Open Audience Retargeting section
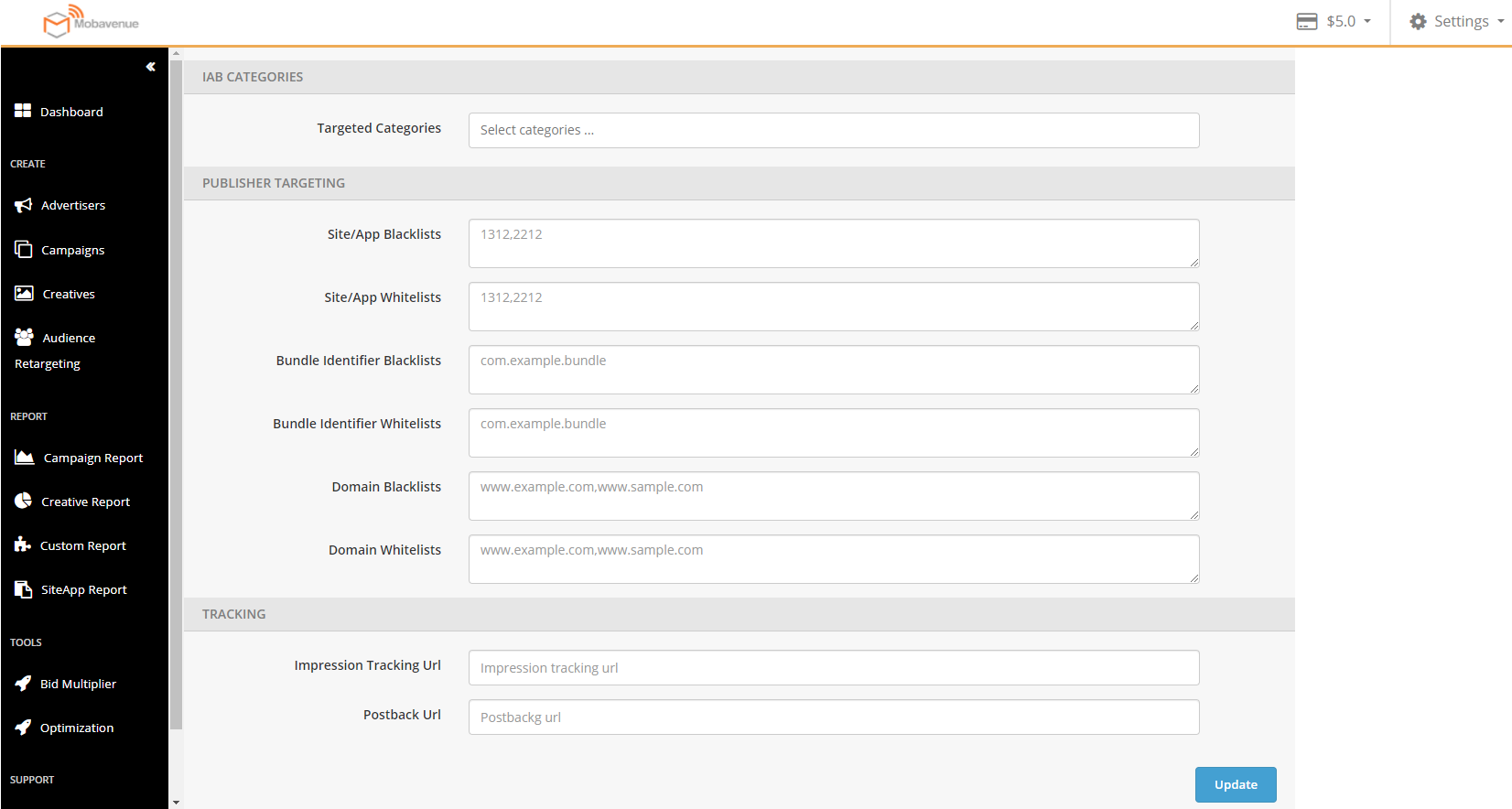This screenshot has height=809, width=1512. (x=55, y=351)
